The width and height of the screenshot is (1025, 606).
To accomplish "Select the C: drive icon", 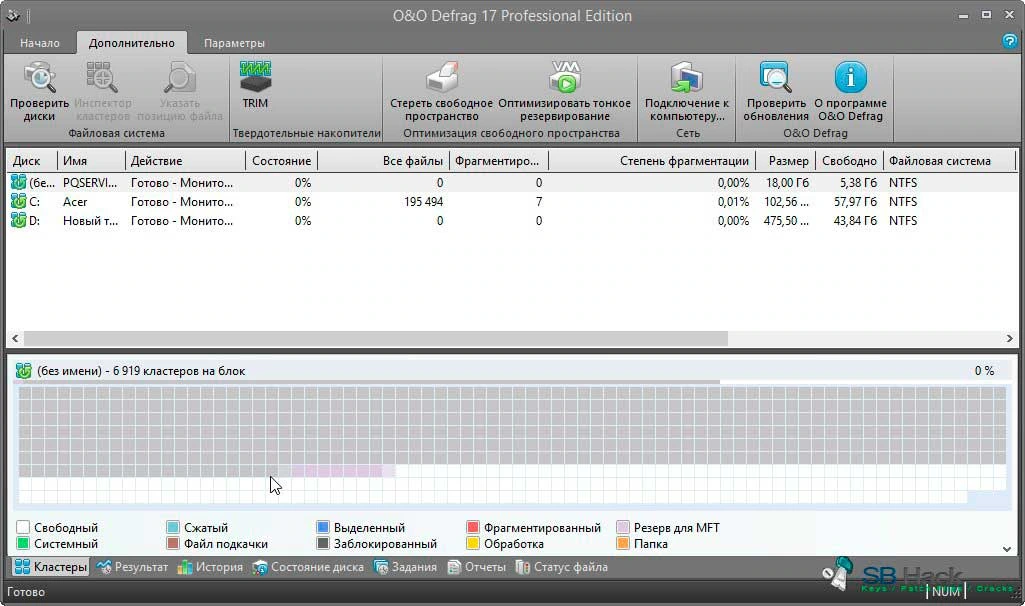I will pos(18,201).
